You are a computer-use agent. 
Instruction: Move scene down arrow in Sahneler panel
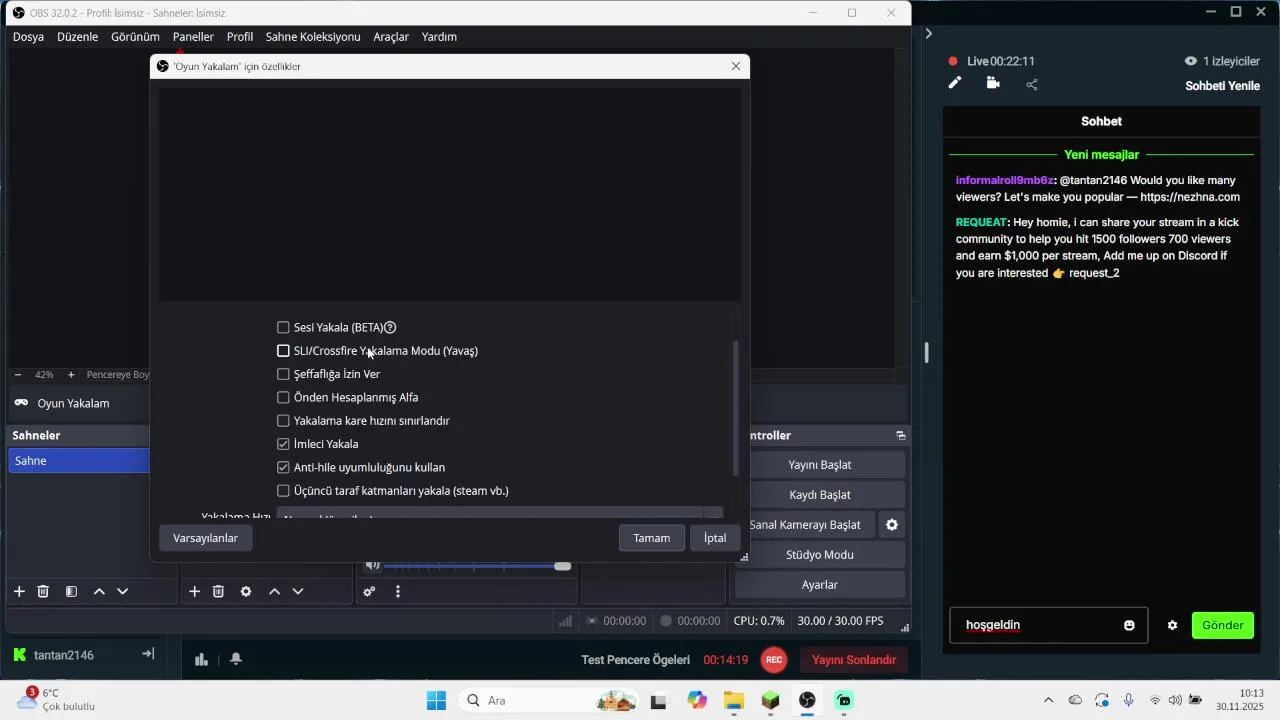(123, 591)
